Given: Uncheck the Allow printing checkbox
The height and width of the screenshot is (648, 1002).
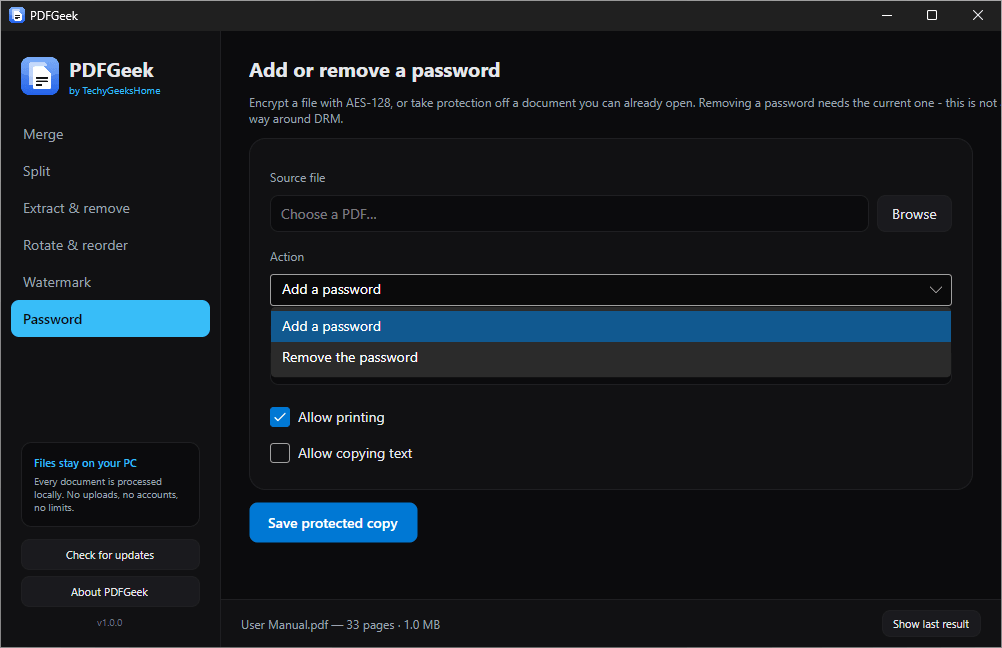Looking at the screenshot, I should [x=280, y=417].
